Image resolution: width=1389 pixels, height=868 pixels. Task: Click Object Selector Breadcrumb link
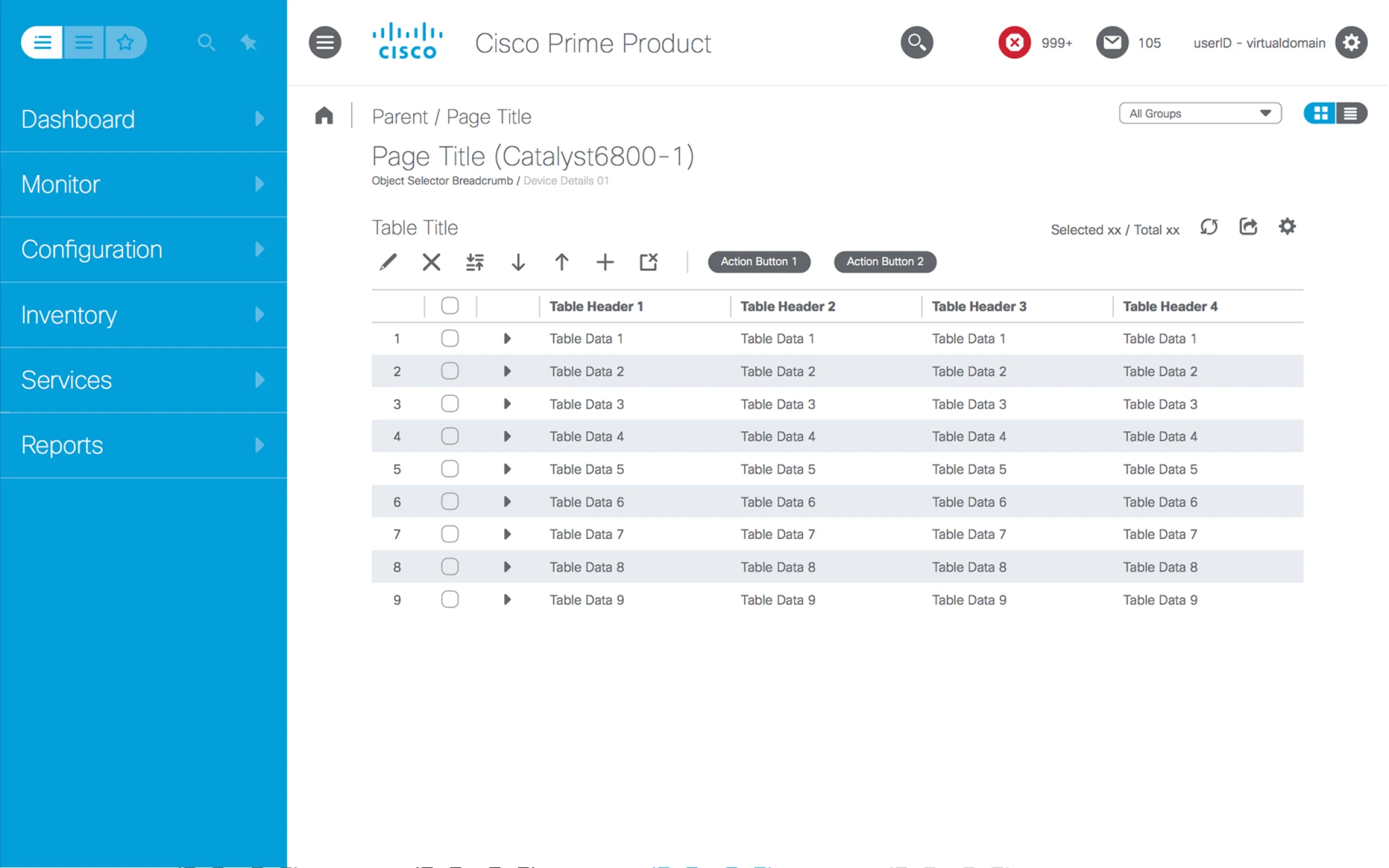(x=442, y=180)
